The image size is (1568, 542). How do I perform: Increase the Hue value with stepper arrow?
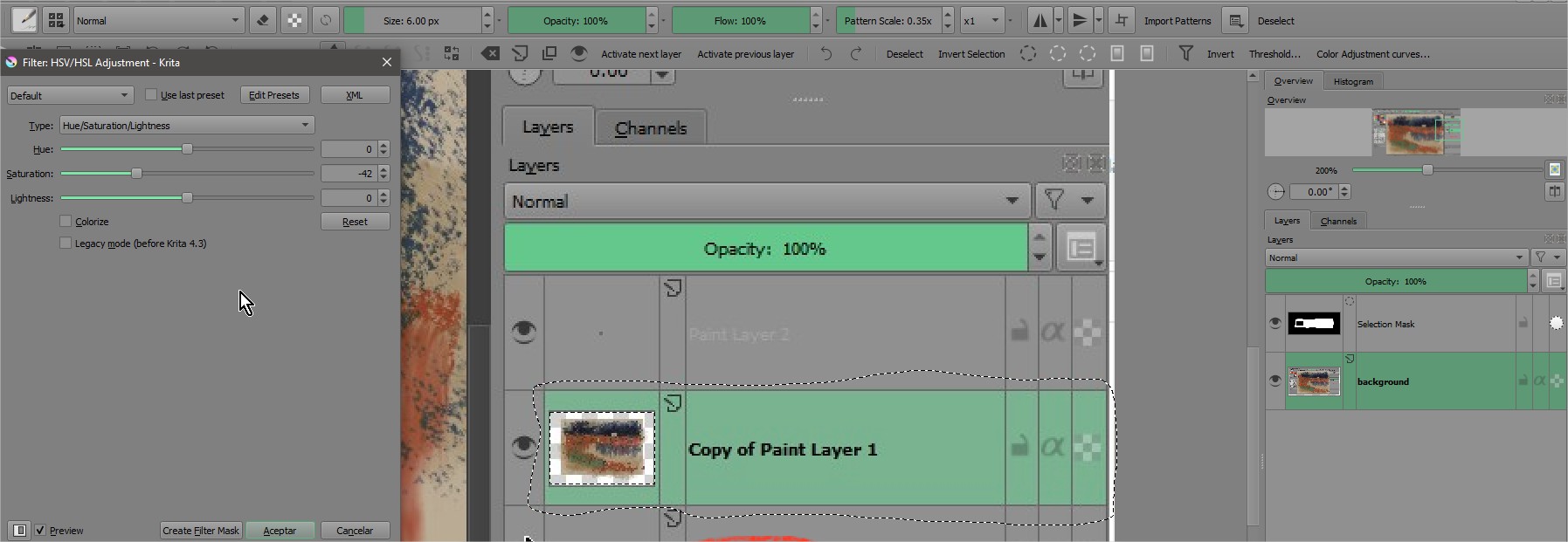point(383,146)
